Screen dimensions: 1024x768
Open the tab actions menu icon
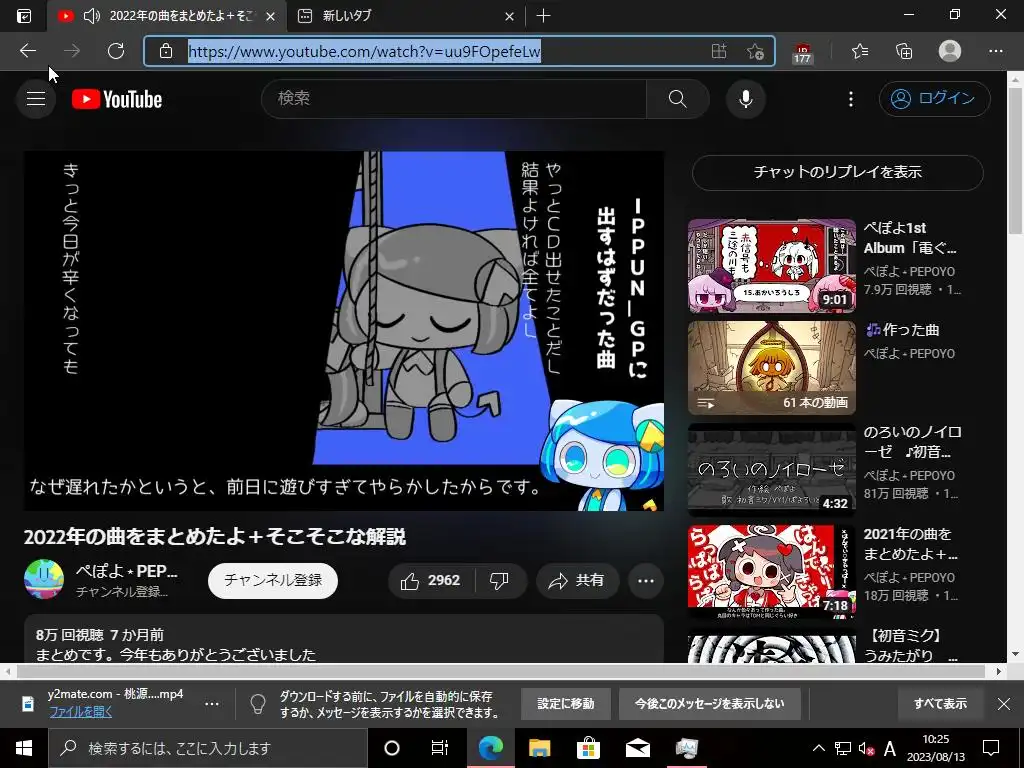[24, 16]
